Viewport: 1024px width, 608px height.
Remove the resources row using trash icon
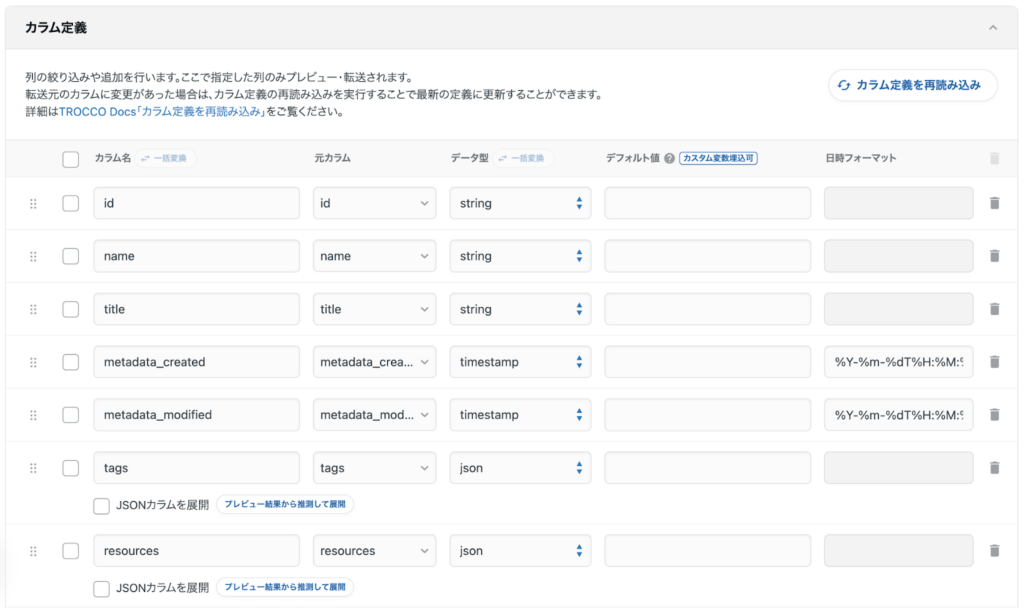(994, 550)
